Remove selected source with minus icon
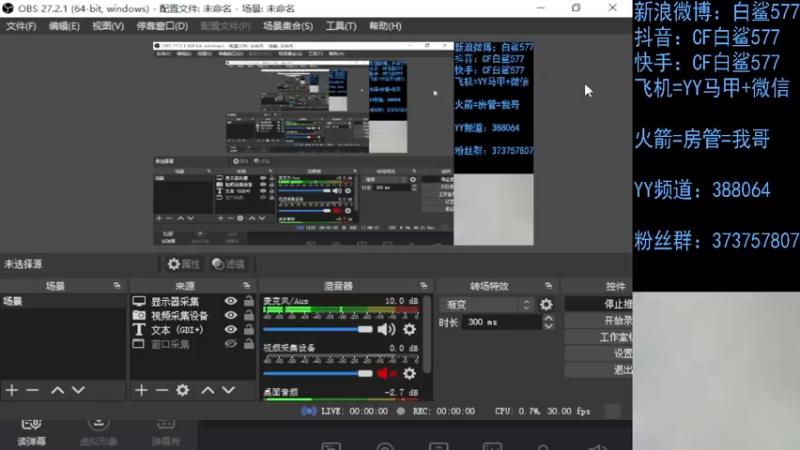800x450 pixels. [162, 390]
